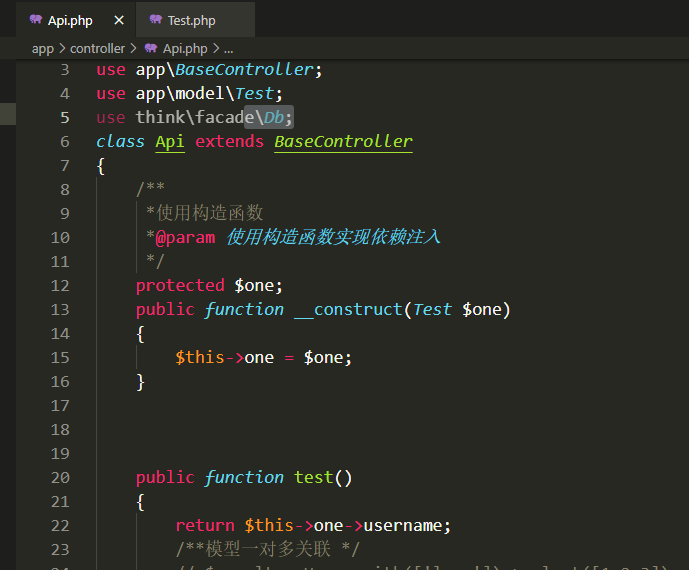
Task: Click underlined 'BaseController' after extends
Action: pyautogui.click(x=343, y=142)
